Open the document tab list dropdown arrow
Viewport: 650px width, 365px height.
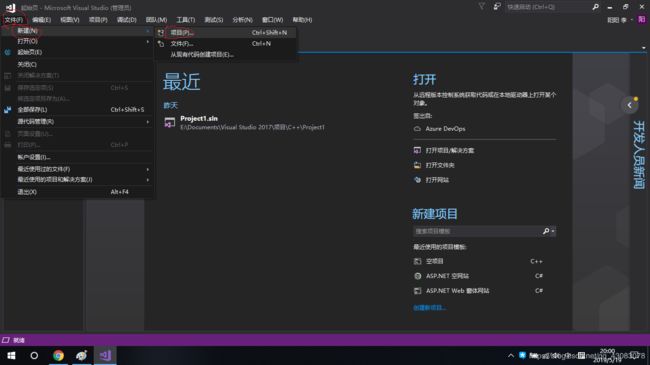coord(644,48)
